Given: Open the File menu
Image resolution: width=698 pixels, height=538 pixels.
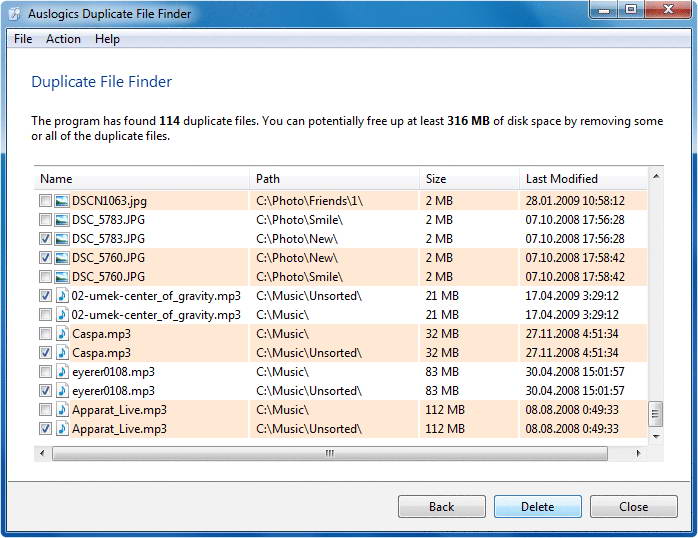Looking at the screenshot, I should pos(23,39).
